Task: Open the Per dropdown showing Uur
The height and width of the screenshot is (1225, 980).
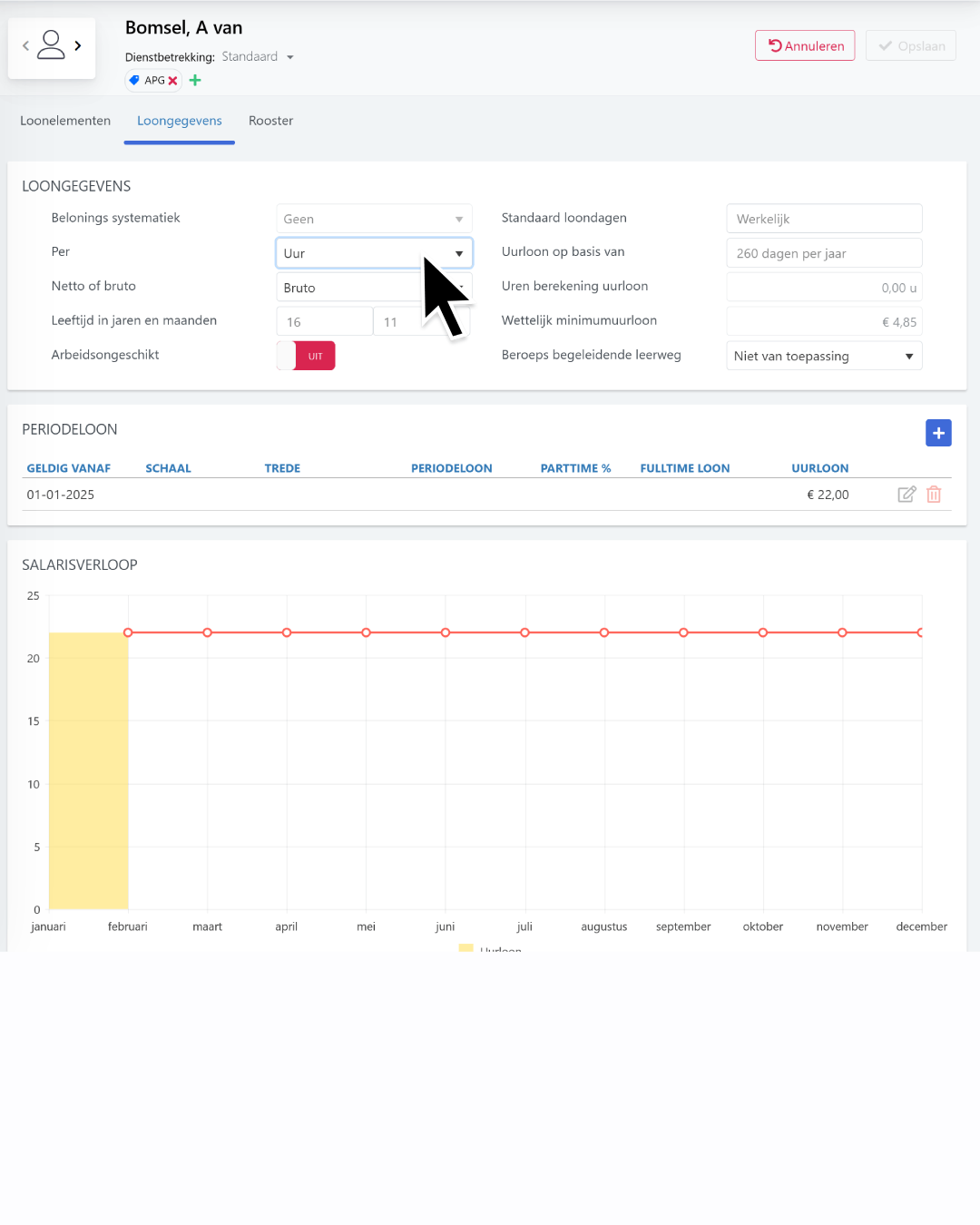Action: tap(373, 253)
